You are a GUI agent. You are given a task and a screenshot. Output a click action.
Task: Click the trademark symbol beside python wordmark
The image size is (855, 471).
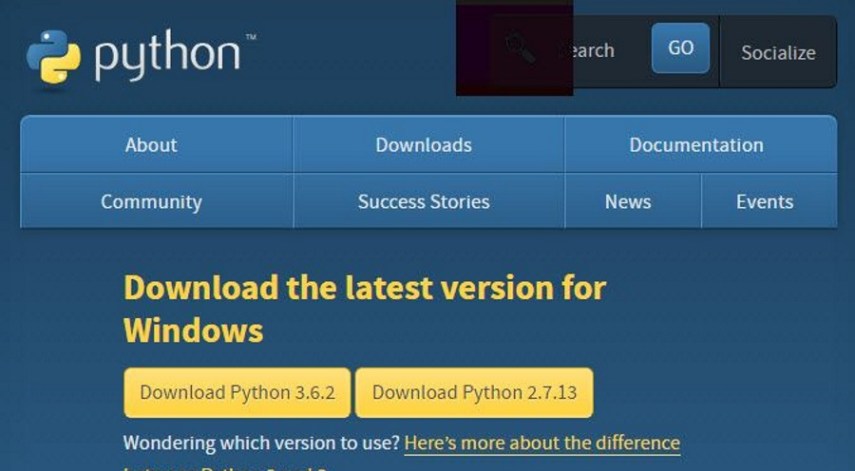(250, 37)
